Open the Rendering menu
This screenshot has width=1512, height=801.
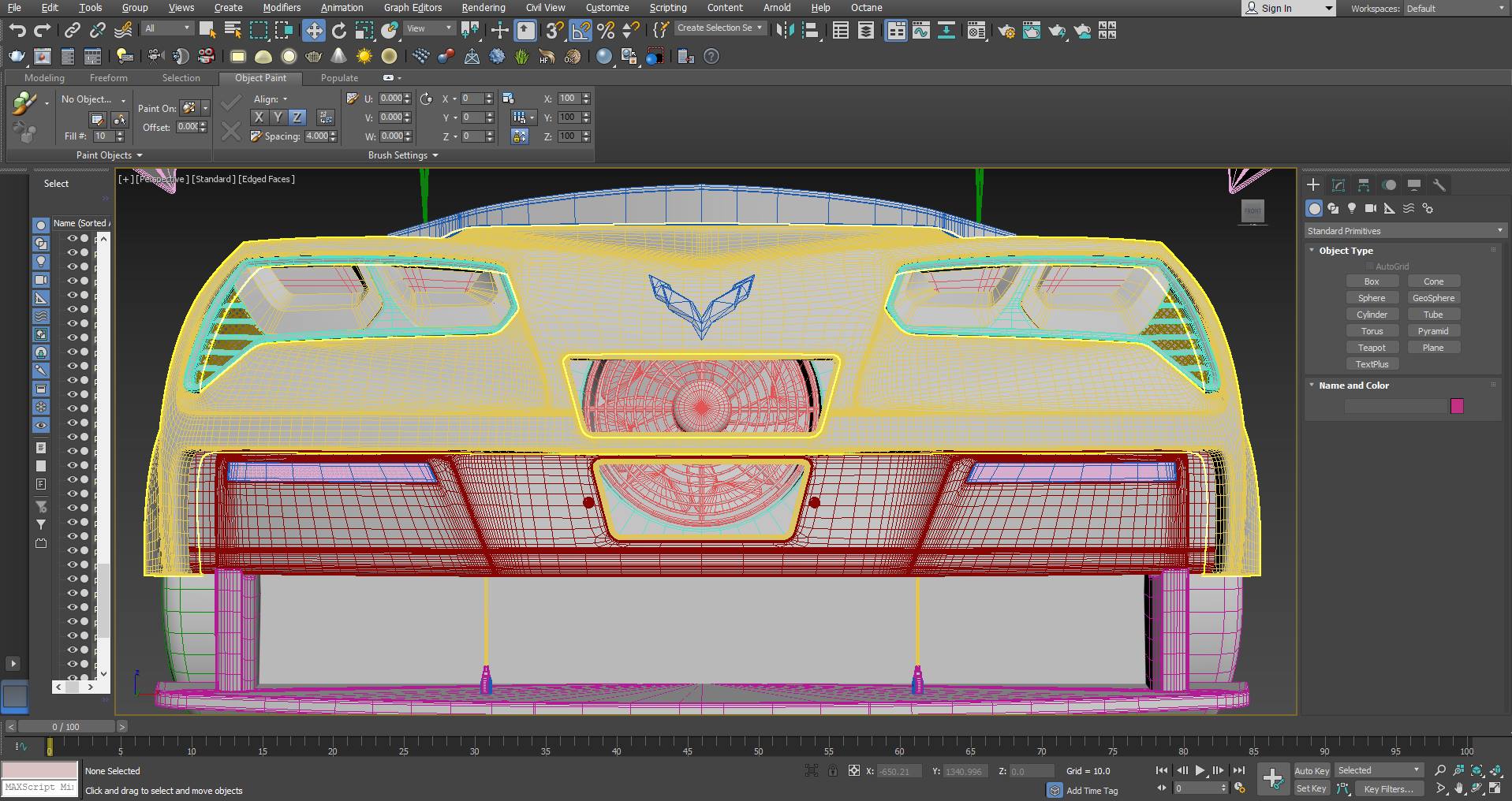pos(483,8)
